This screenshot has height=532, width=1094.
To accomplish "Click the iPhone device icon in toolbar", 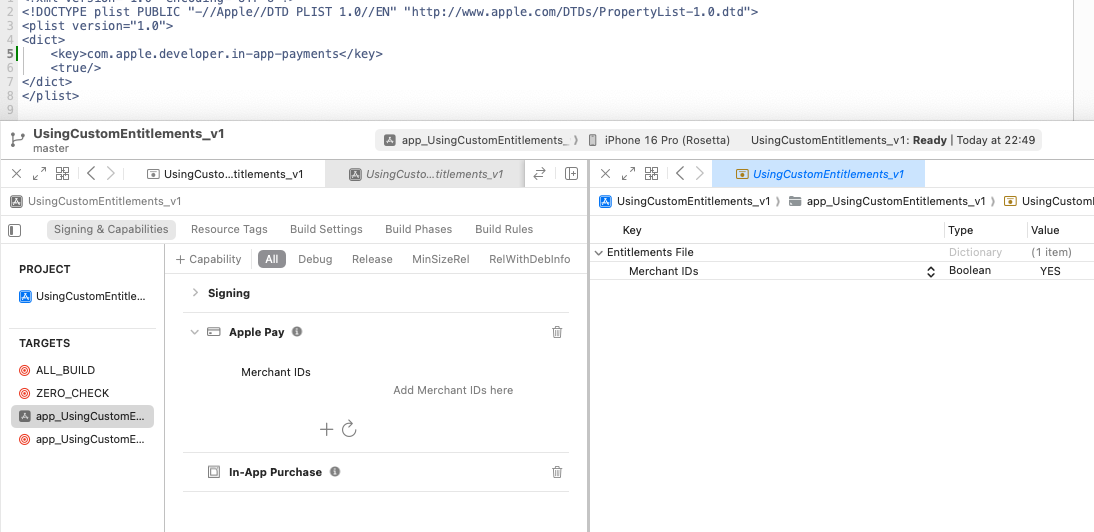I will click(x=592, y=140).
